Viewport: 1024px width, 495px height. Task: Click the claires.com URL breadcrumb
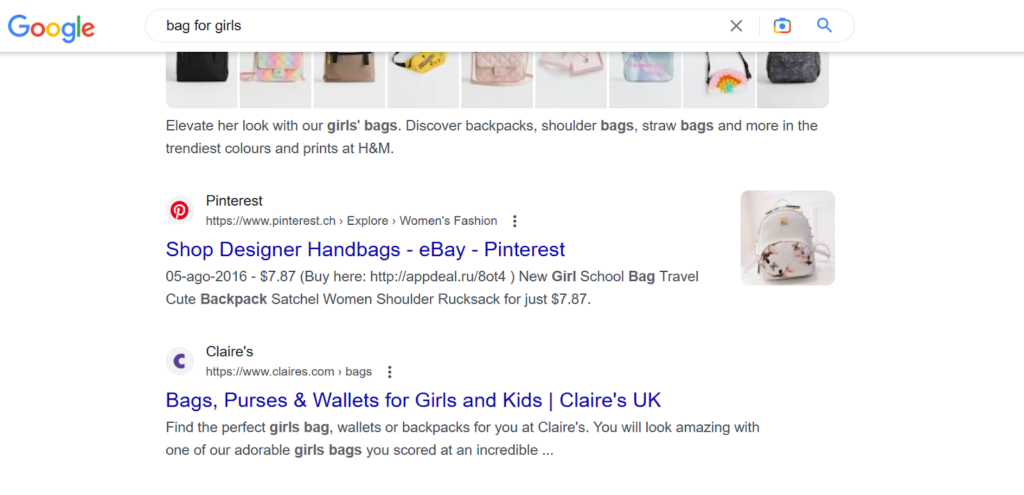coord(288,372)
